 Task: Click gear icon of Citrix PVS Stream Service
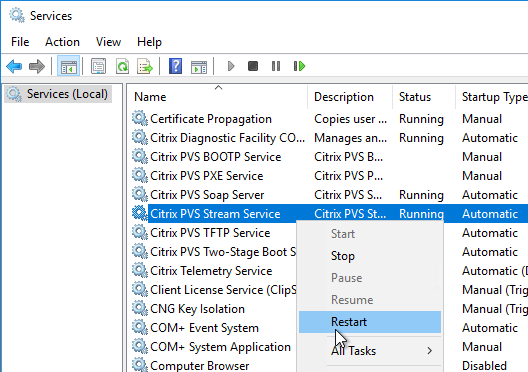pos(139,214)
